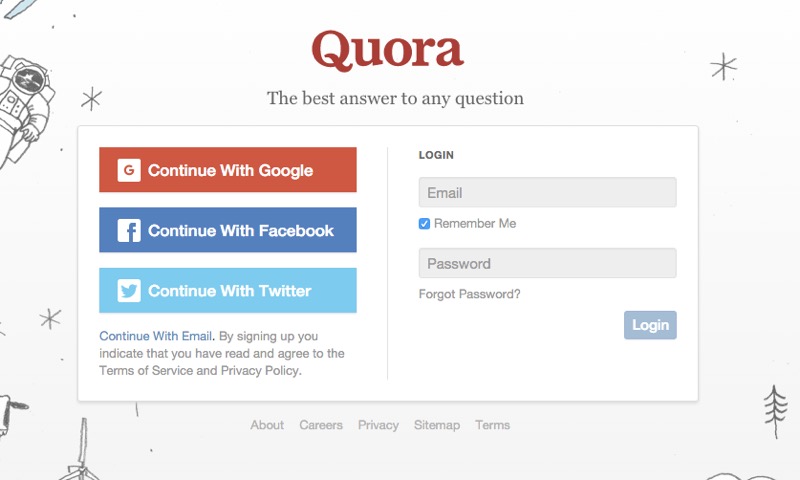Toggle the Remember Me checkbox
800x480 pixels.
click(424, 223)
